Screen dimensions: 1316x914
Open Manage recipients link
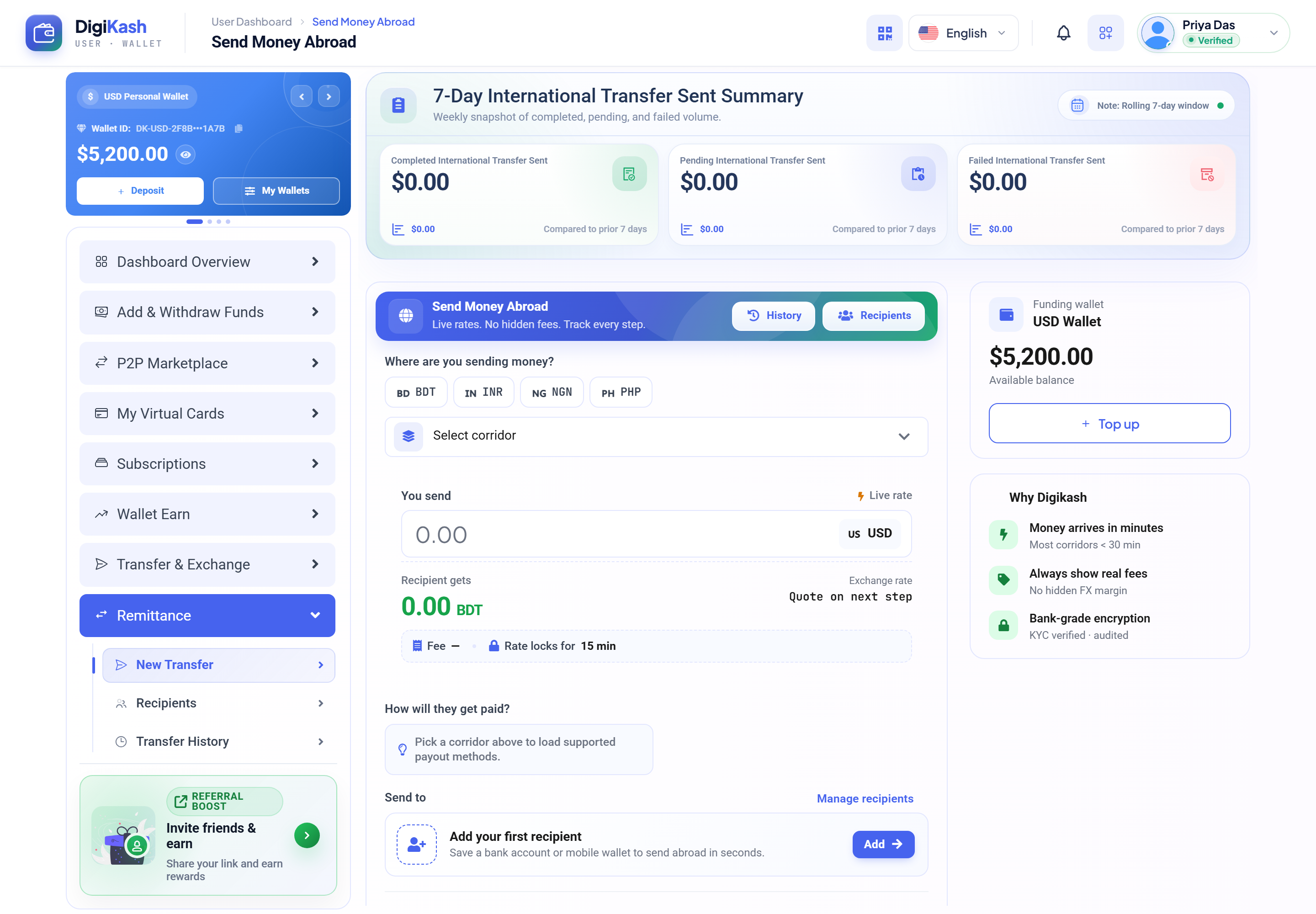865,798
